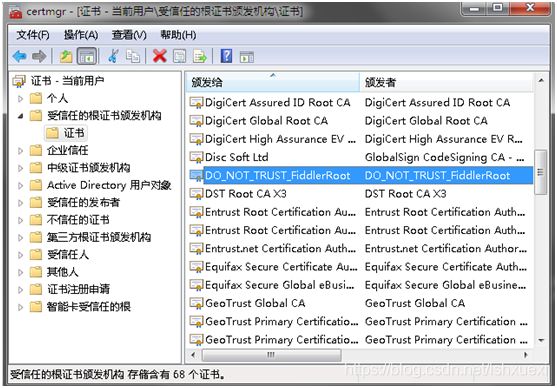Screen dimensions: 557x388
Task: Select Equifax Secure Global eBusi... row
Action: (x=360, y=285)
